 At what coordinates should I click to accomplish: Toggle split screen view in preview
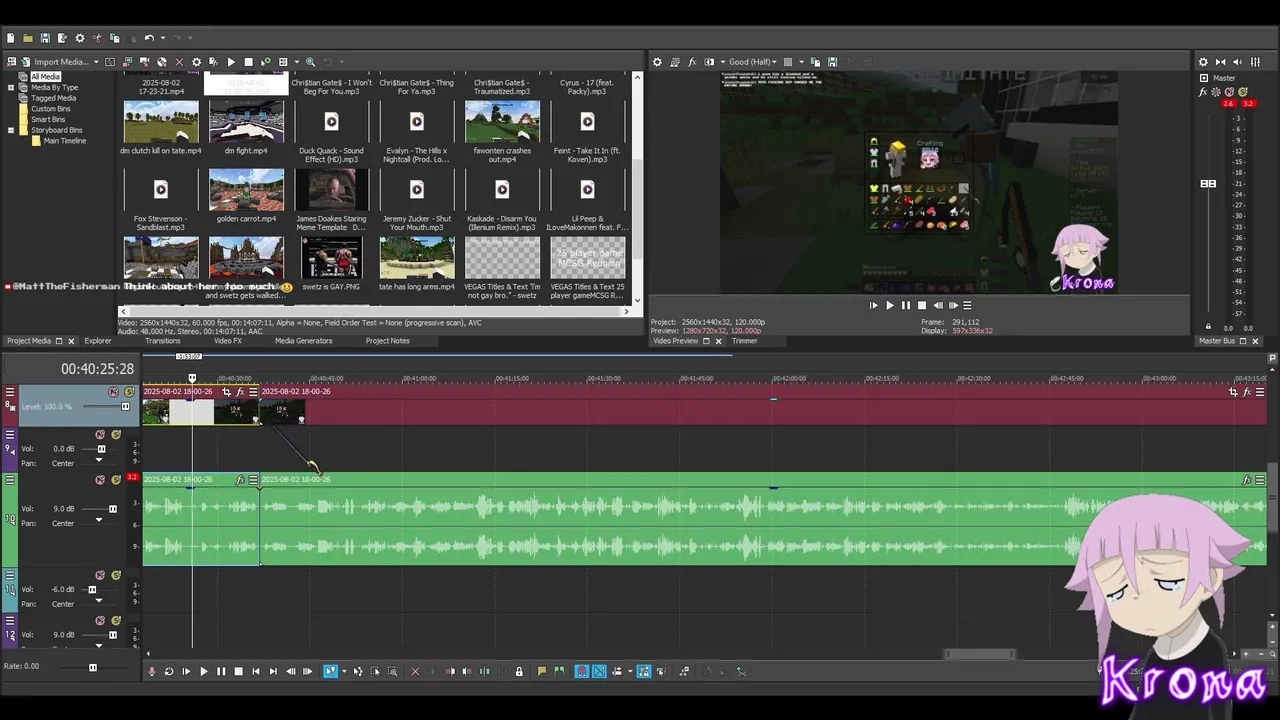[x=710, y=62]
